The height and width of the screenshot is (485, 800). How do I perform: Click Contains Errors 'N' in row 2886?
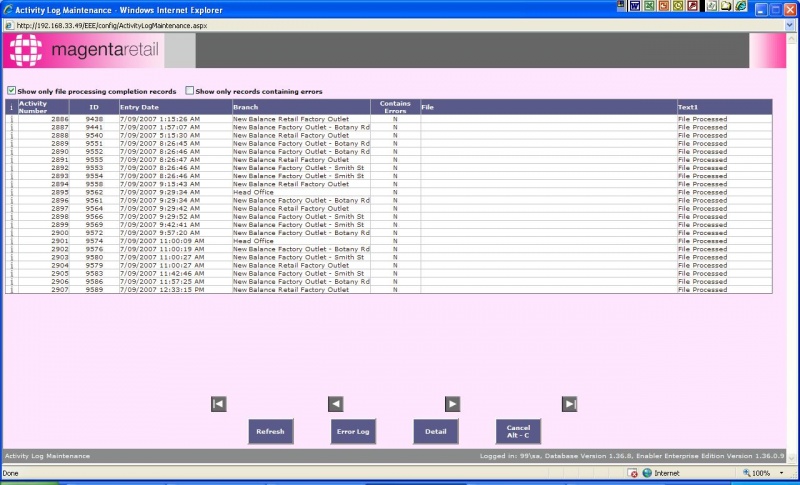coord(395,119)
